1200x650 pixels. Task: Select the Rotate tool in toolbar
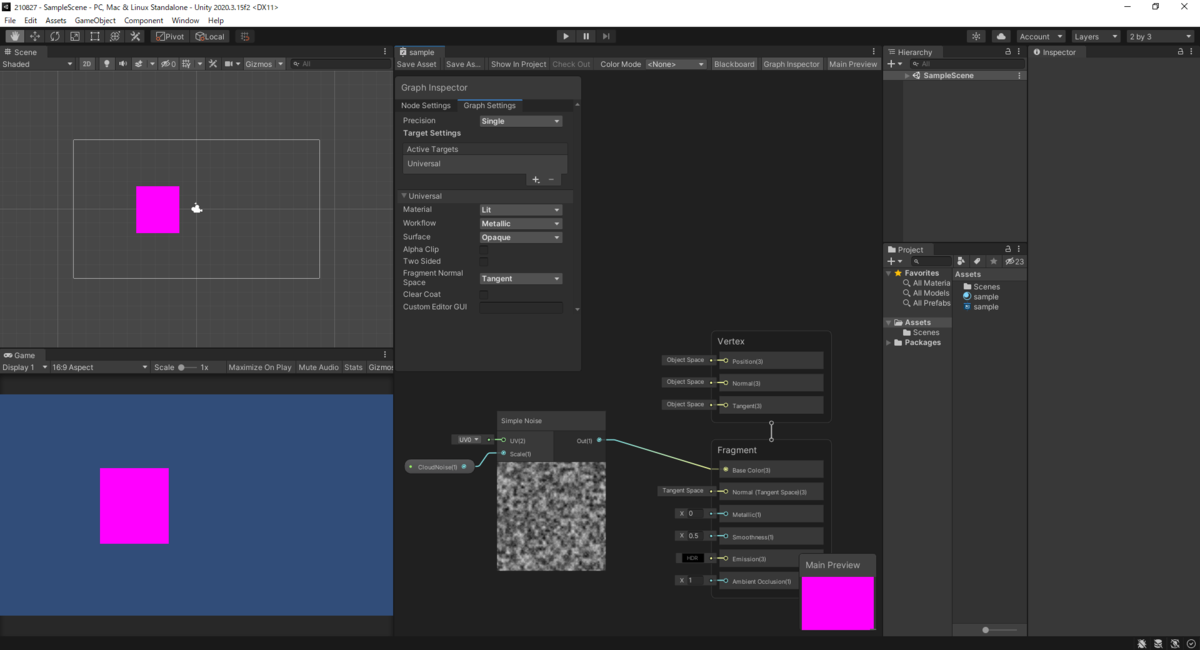pyautogui.click(x=55, y=36)
